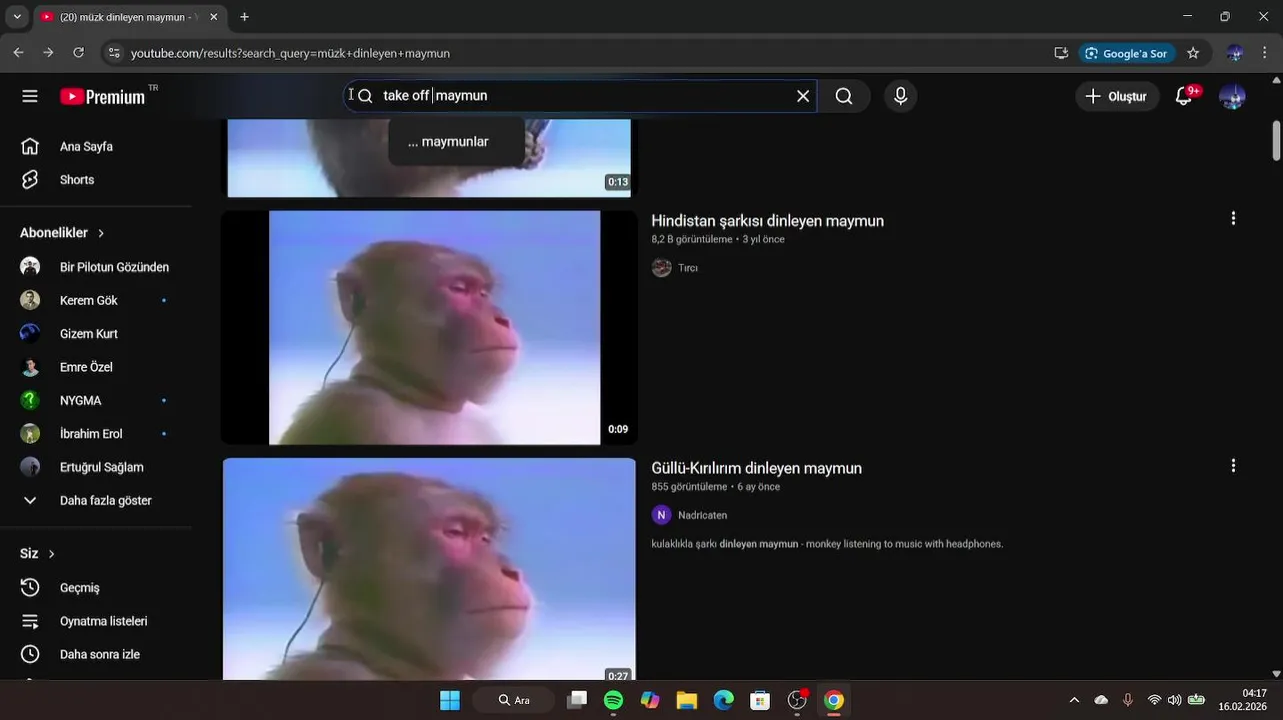Open a new browser tab
This screenshot has width=1283, height=720.
[x=244, y=17]
